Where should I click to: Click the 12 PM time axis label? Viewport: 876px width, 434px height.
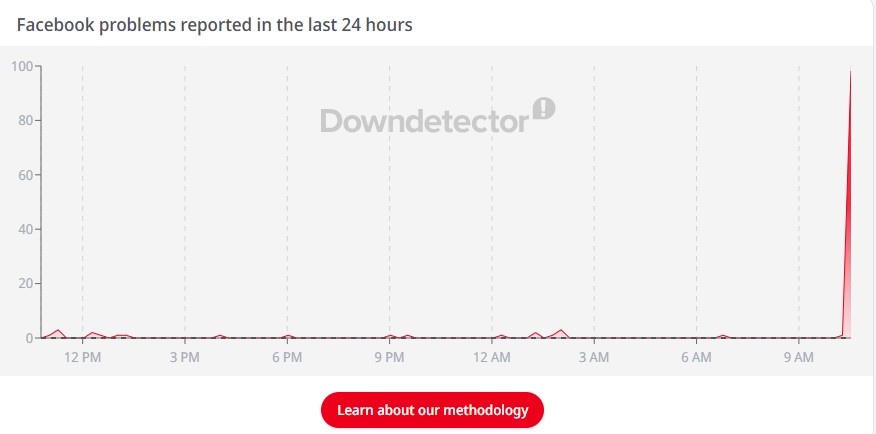[83, 357]
